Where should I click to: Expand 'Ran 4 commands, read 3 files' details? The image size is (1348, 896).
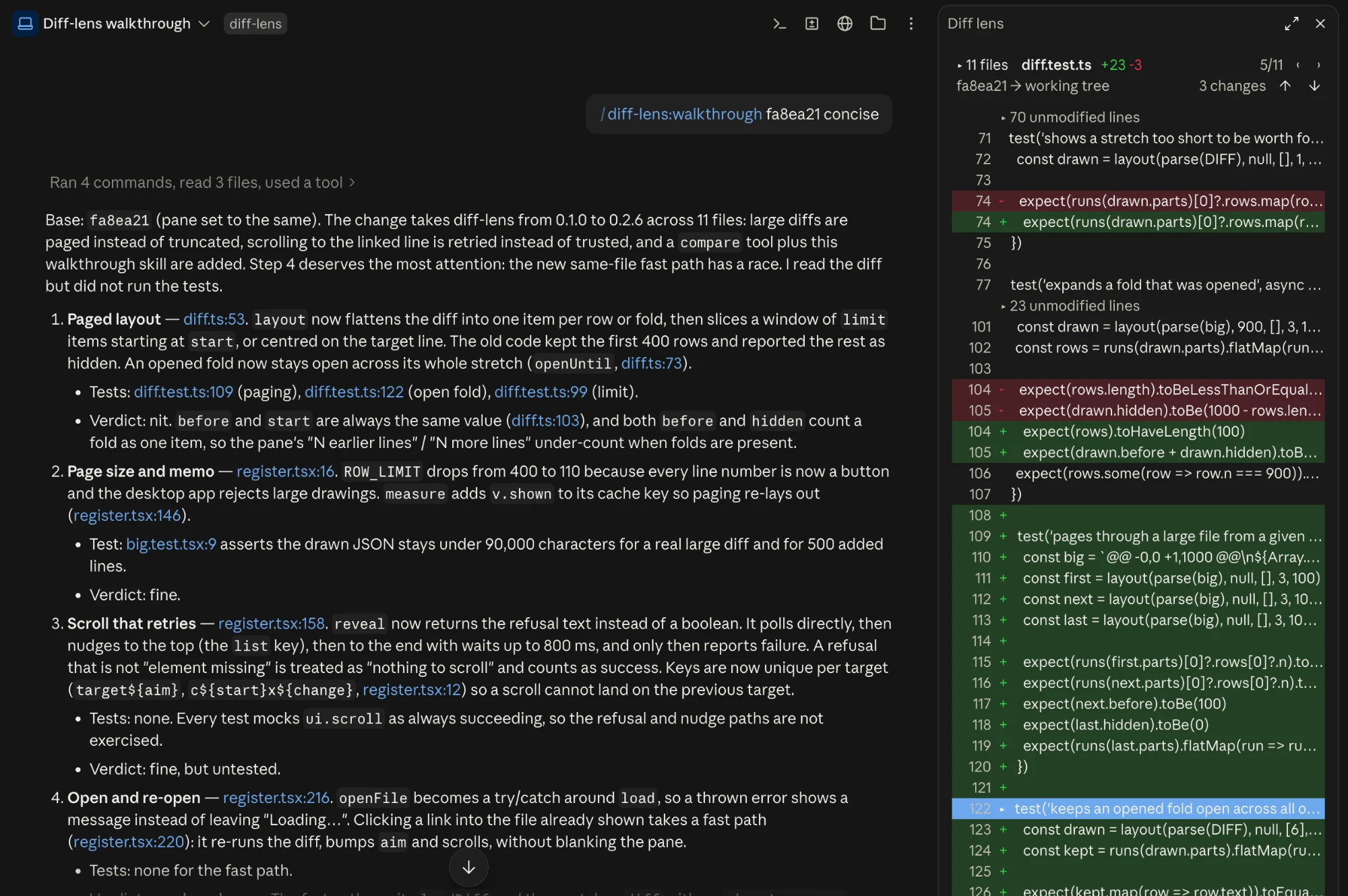click(202, 183)
